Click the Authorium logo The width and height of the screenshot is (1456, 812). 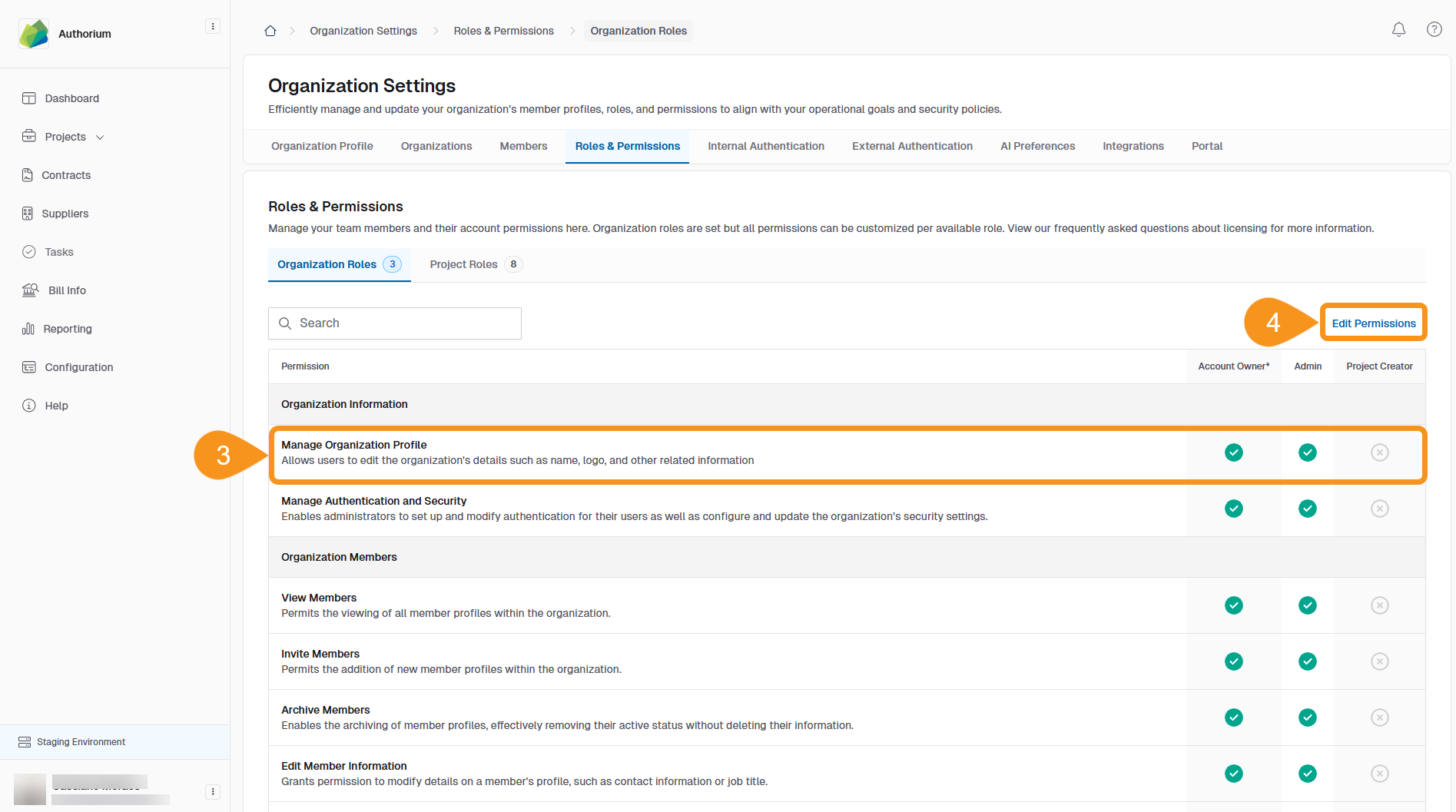click(34, 34)
